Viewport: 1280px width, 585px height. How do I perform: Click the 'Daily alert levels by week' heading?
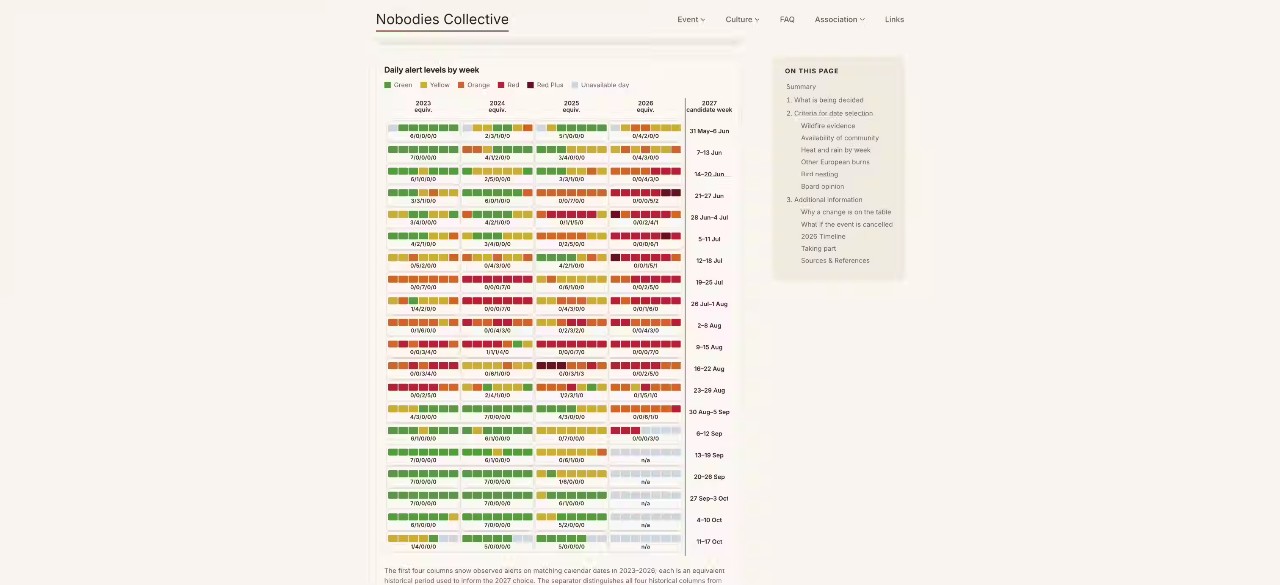(432, 70)
